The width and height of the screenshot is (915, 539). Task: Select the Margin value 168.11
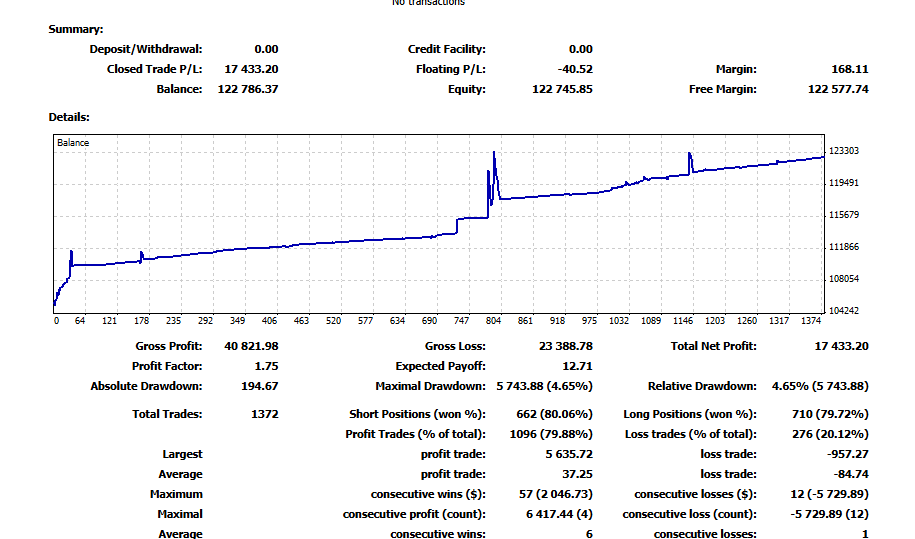tap(850, 69)
